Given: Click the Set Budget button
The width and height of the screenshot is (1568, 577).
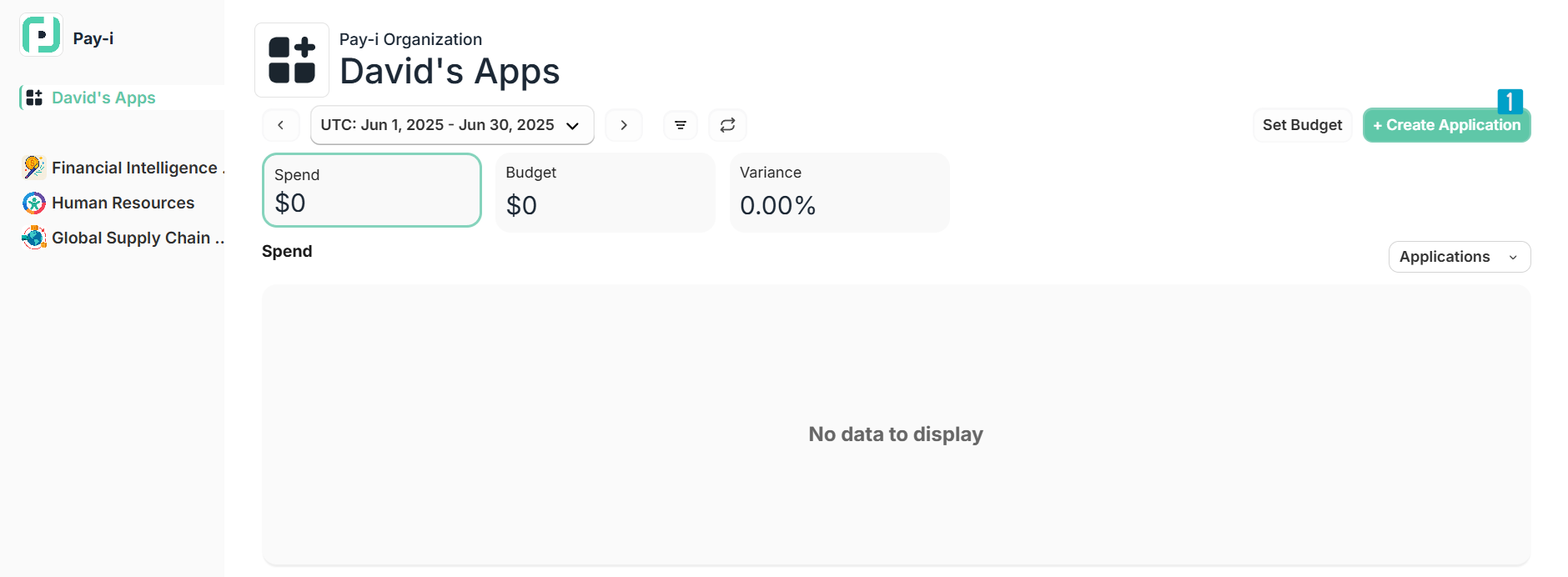Looking at the screenshot, I should 1302,125.
